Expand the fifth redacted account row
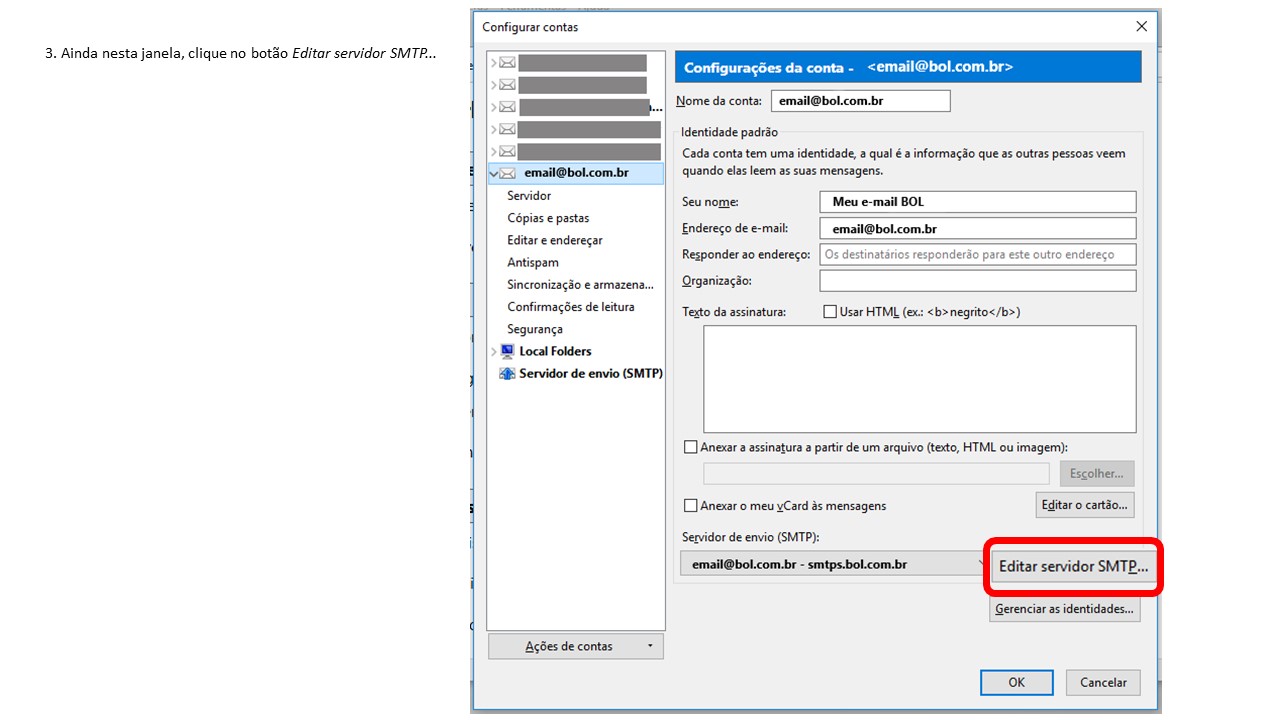 click(x=494, y=151)
